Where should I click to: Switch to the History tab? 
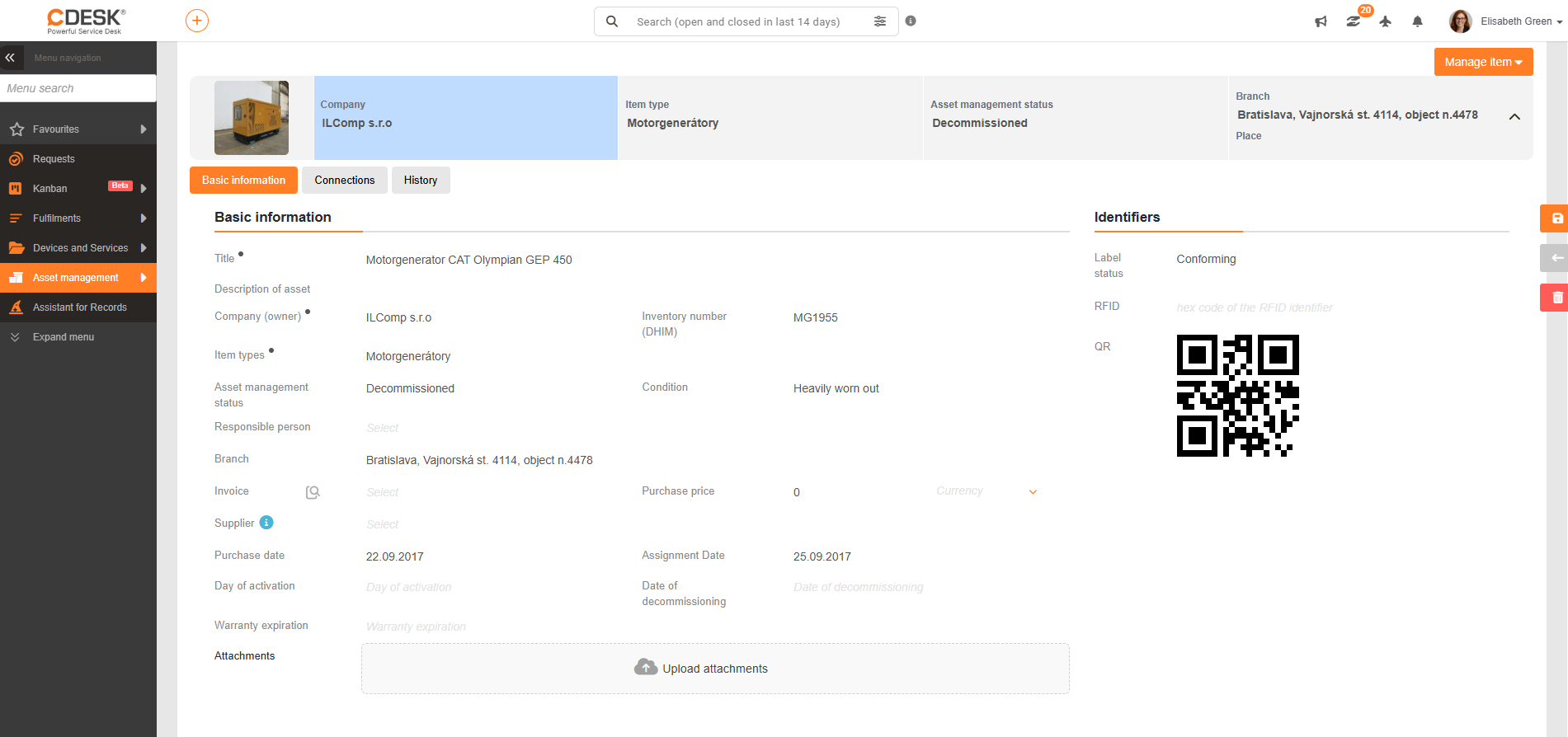[421, 181]
